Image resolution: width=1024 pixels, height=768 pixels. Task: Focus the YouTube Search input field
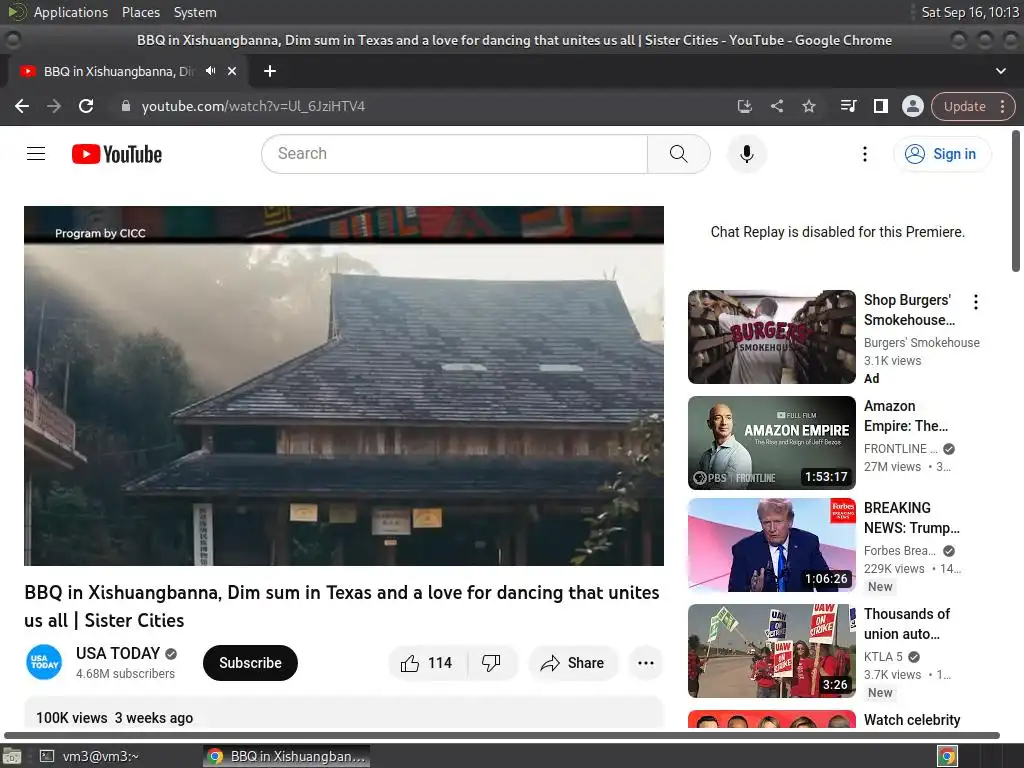click(x=455, y=154)
